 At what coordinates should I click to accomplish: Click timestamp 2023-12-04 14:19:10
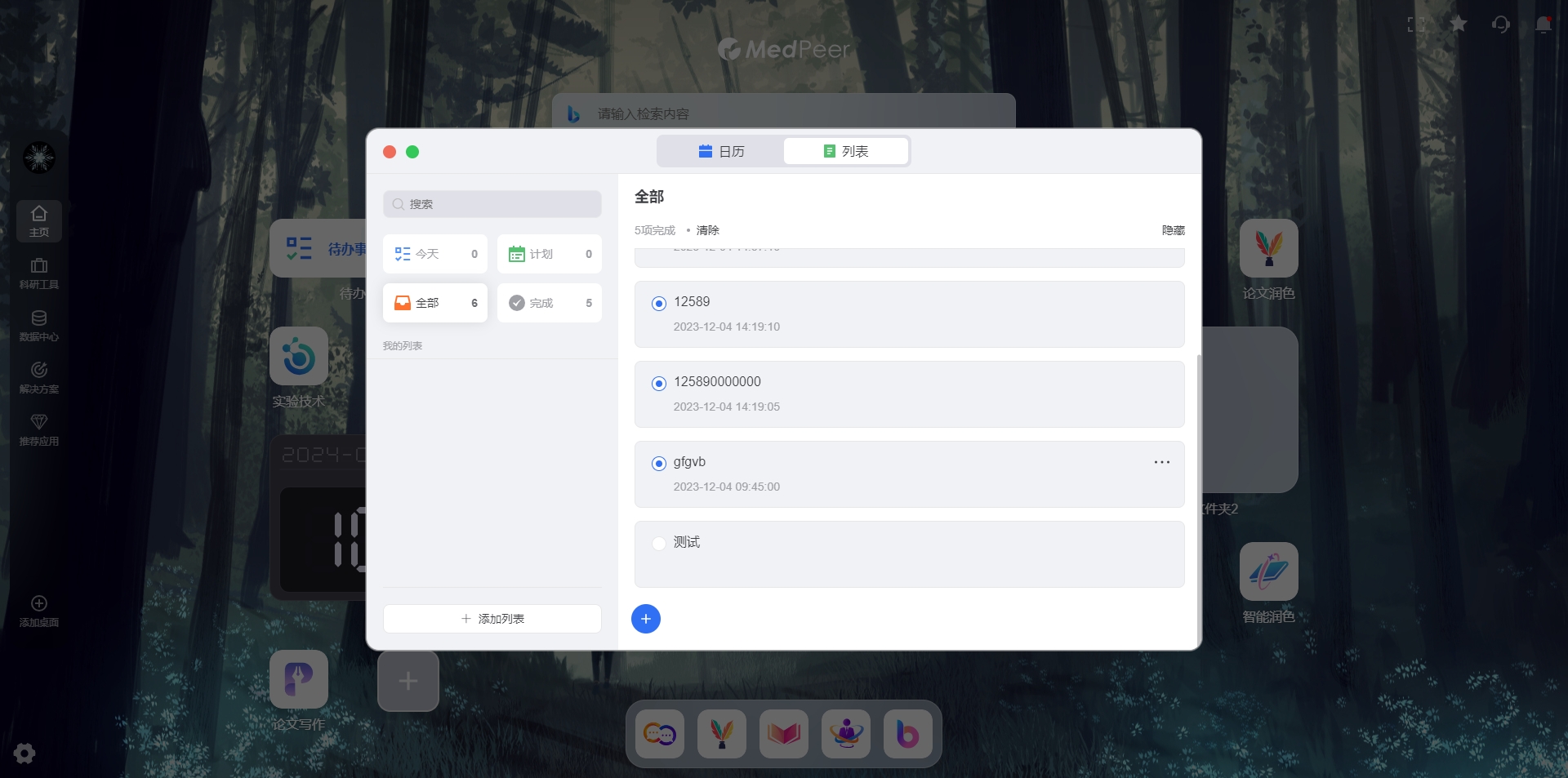pos(727,327)
